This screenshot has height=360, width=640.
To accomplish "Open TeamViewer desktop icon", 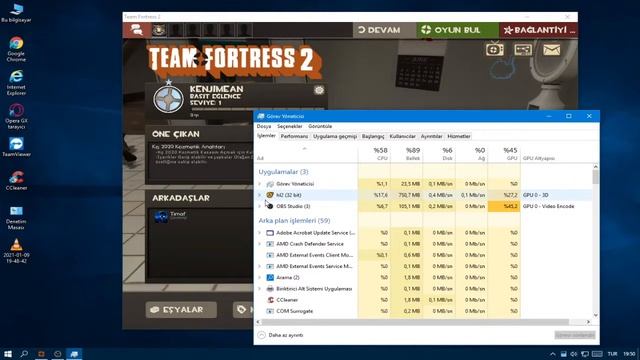I will point(16,147).
